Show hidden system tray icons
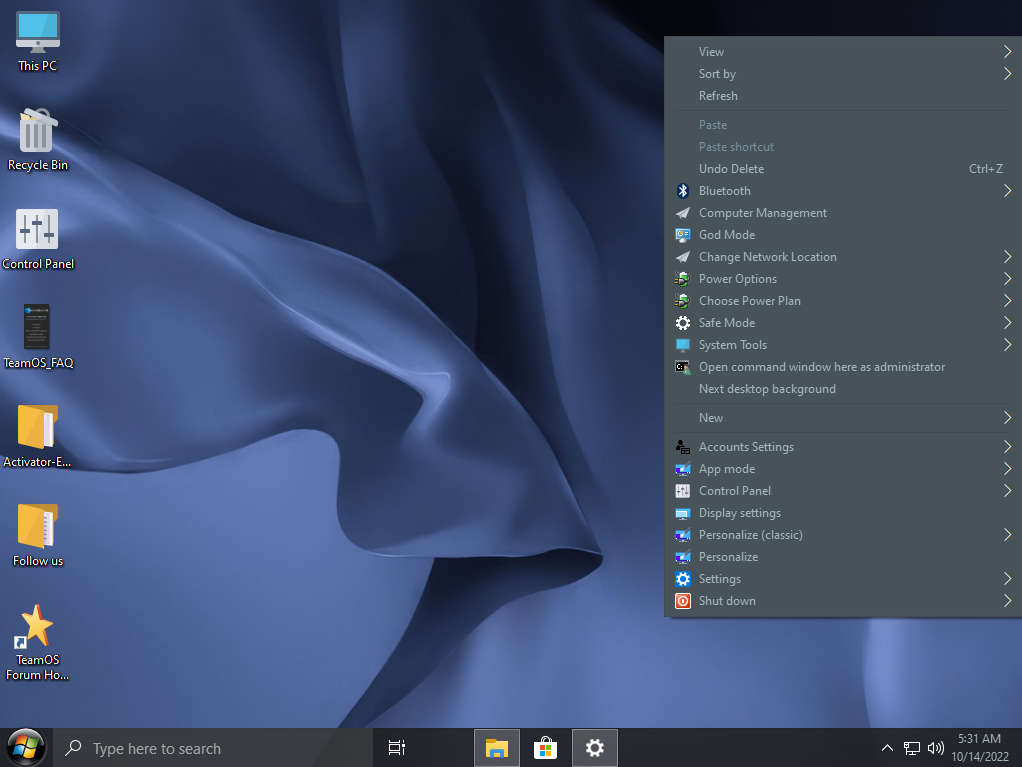The width and height of the screenshot is (1022, 767). pos(887,748)
